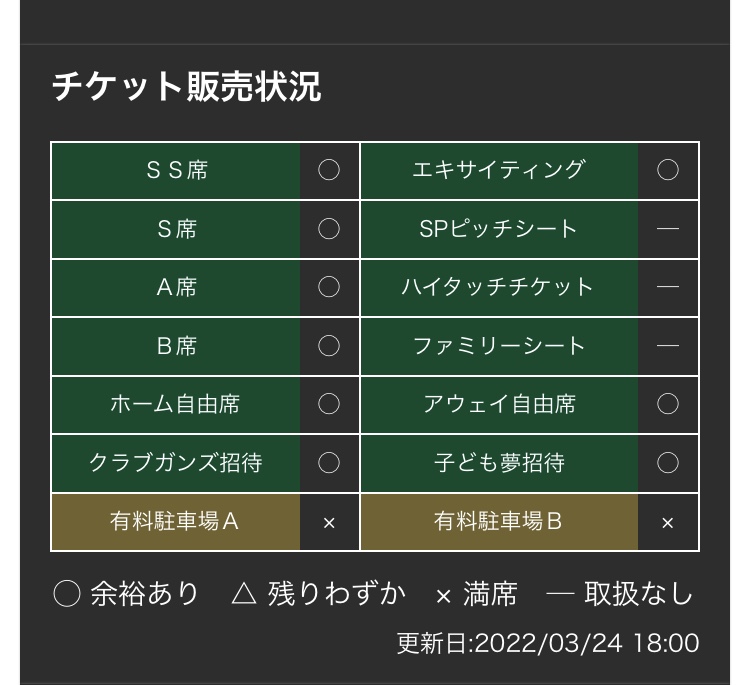Click the × mark for 有料駐車場Ｂ
750x685 pixels.
click(668, 523)
